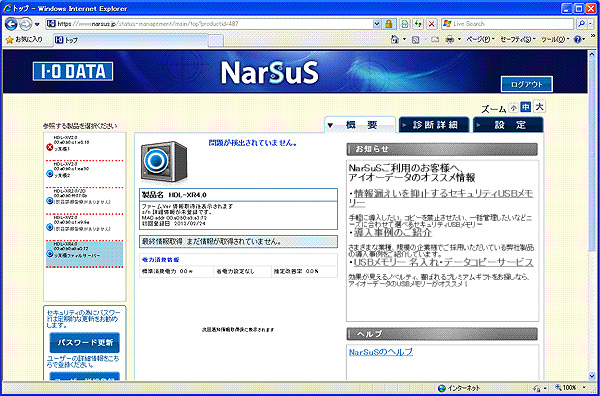Screen dimensions: 600x396
Task: Set zoom to medium 中
Action: (x=526, y=108)
